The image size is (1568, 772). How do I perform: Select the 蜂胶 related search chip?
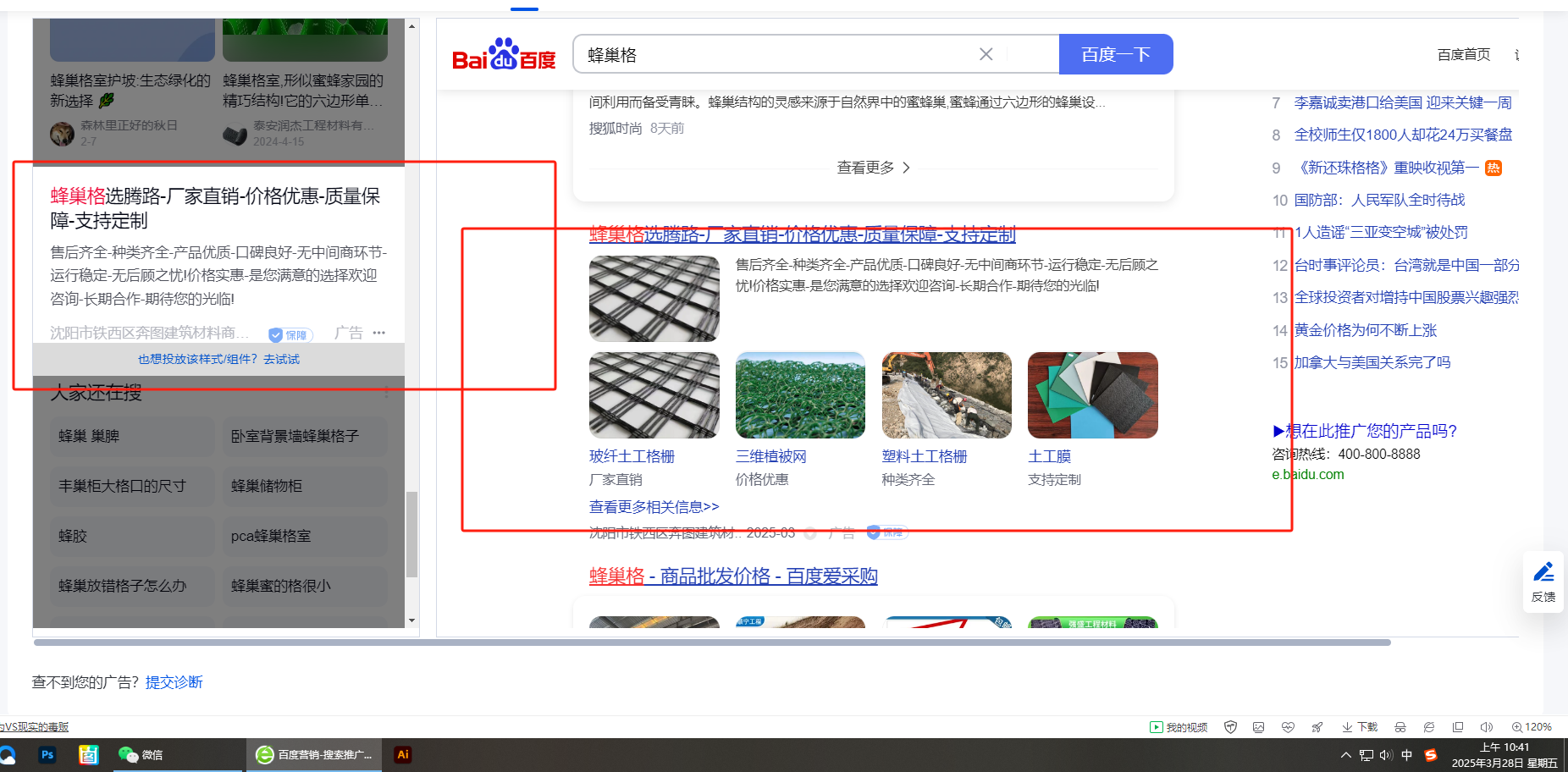[132, 536]
